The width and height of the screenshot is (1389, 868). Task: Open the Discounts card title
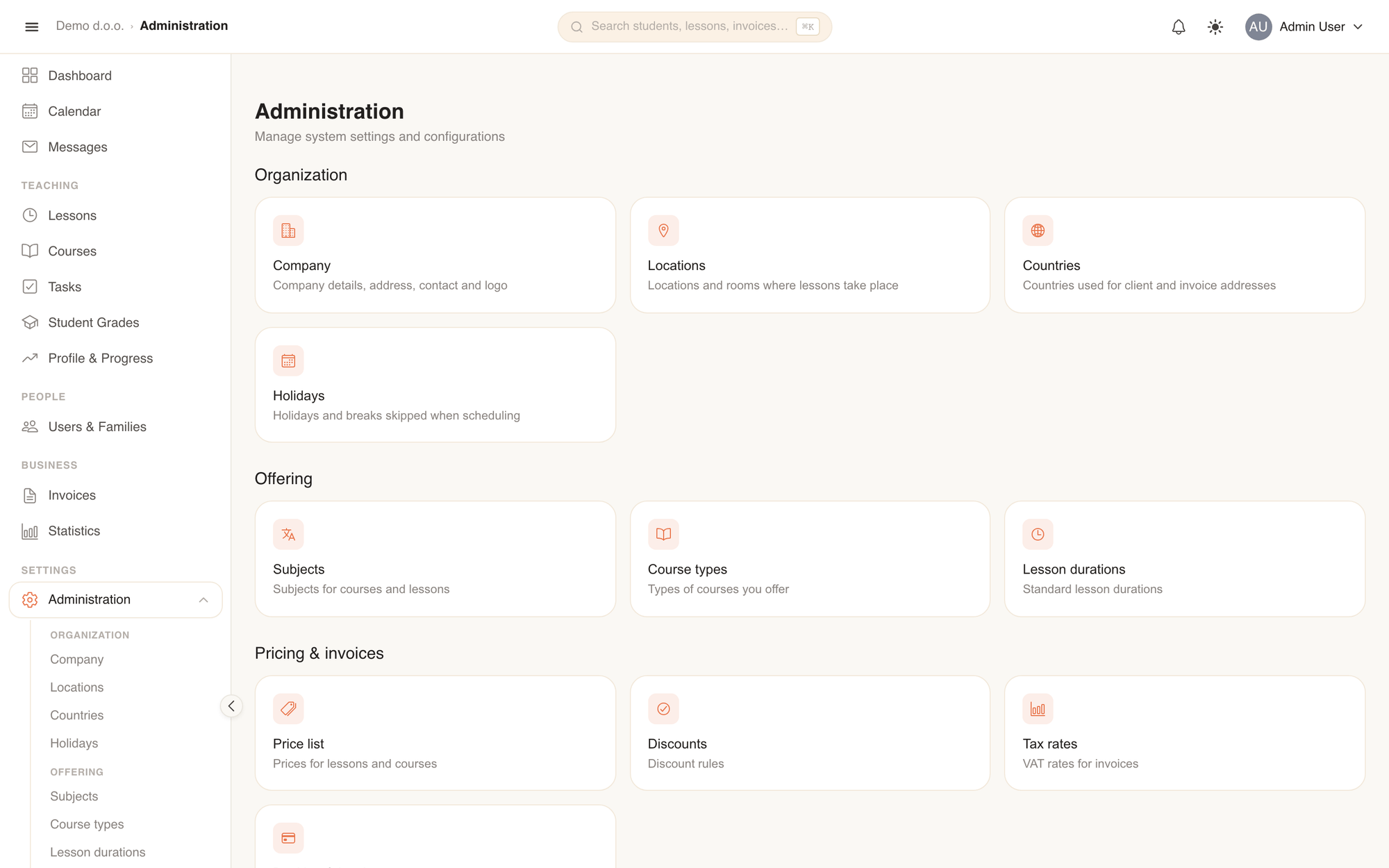[x=677, y=744]
